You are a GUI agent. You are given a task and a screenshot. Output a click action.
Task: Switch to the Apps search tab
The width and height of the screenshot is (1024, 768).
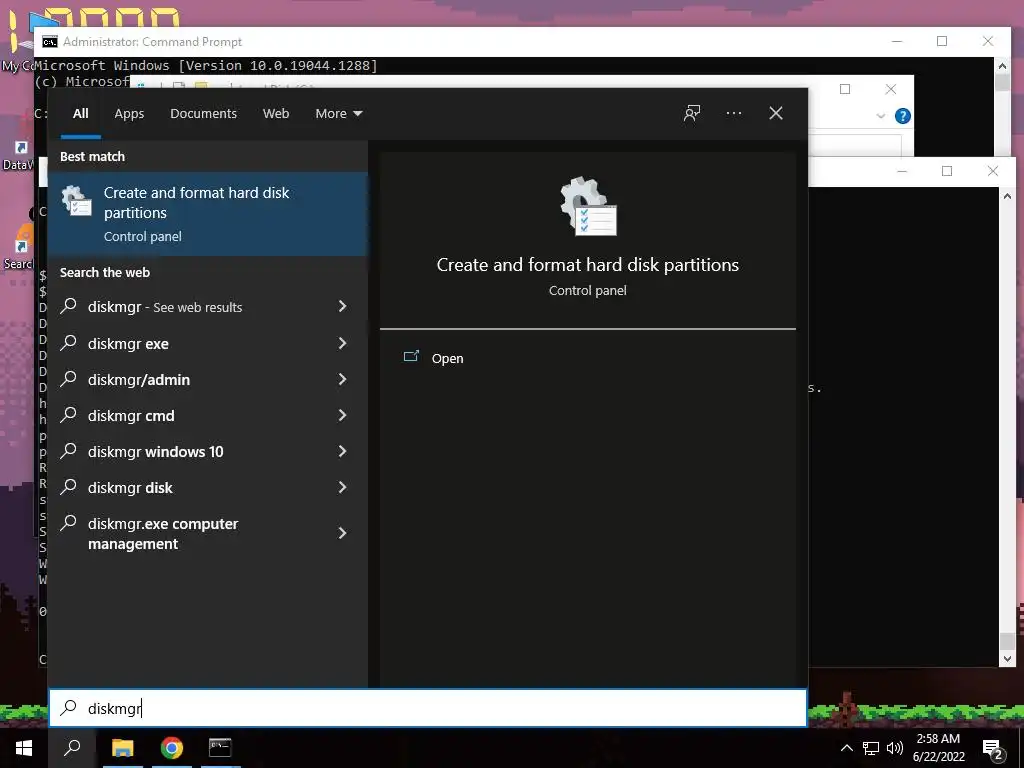(129, 114)
